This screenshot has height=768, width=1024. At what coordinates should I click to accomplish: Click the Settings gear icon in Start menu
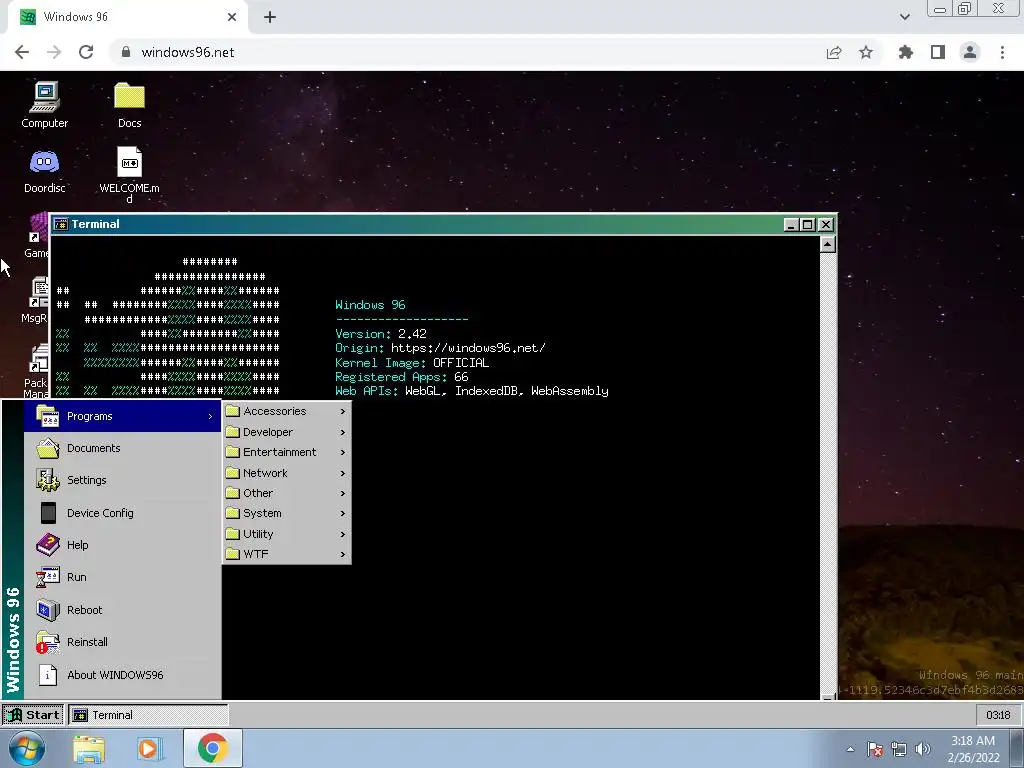pos(48,480)
